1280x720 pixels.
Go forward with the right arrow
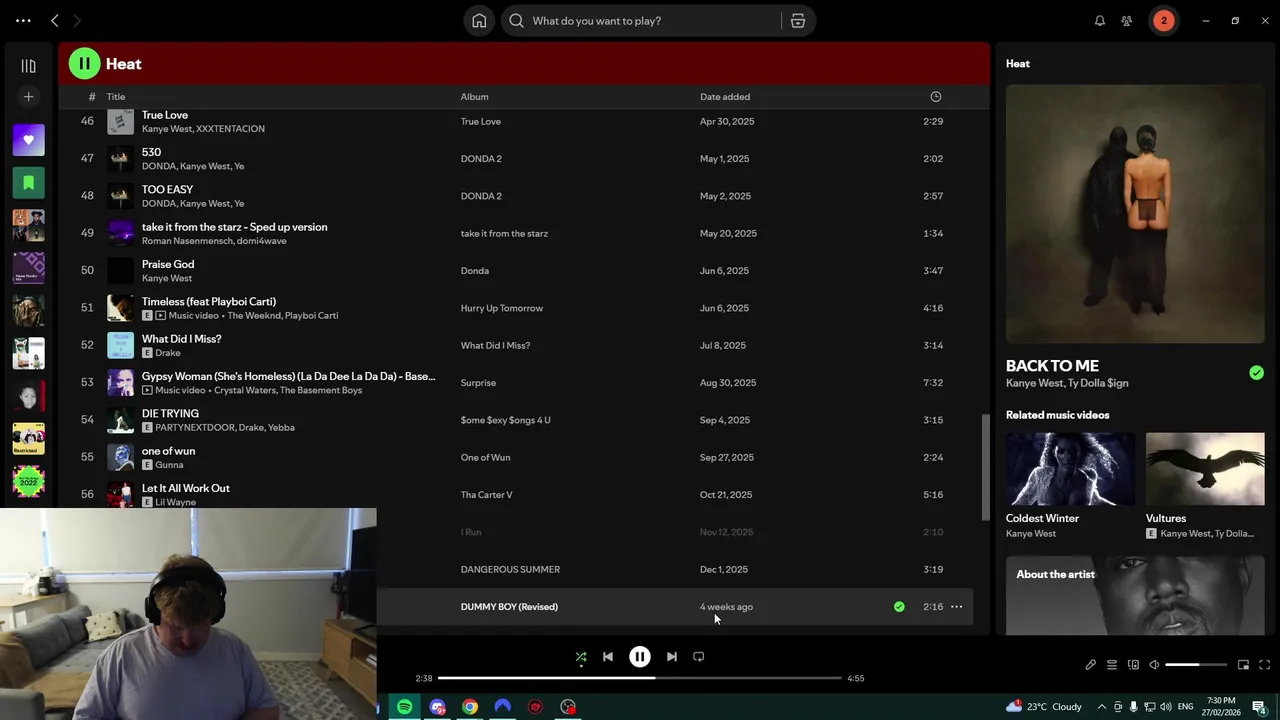pos(77,20)
